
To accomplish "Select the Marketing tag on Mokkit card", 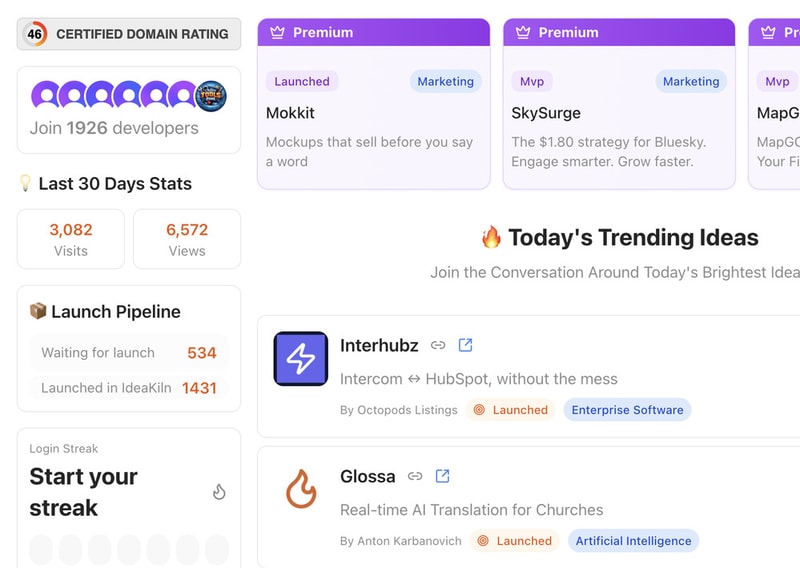I will click(x=445, y=81).
